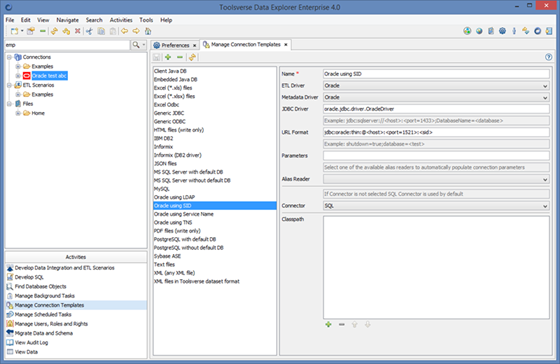
Task: Select the Generic JDBC template
Action: (215, 113)
